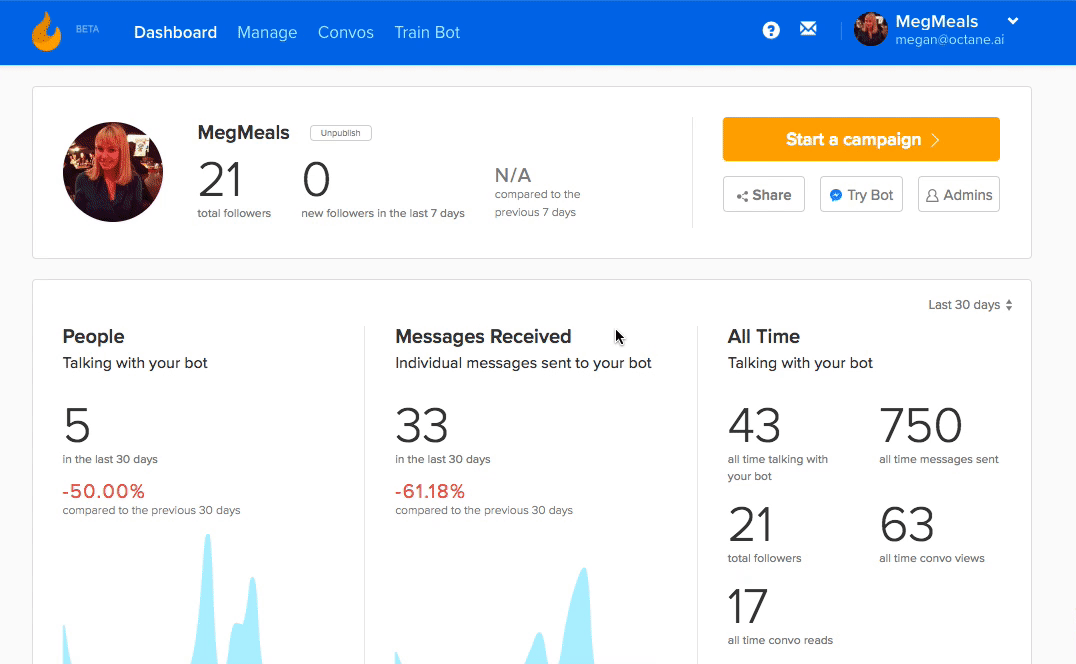Open the Dashboard tab
The width and height of the screenshot is (1076, 664).
click(x=175, y=32)
